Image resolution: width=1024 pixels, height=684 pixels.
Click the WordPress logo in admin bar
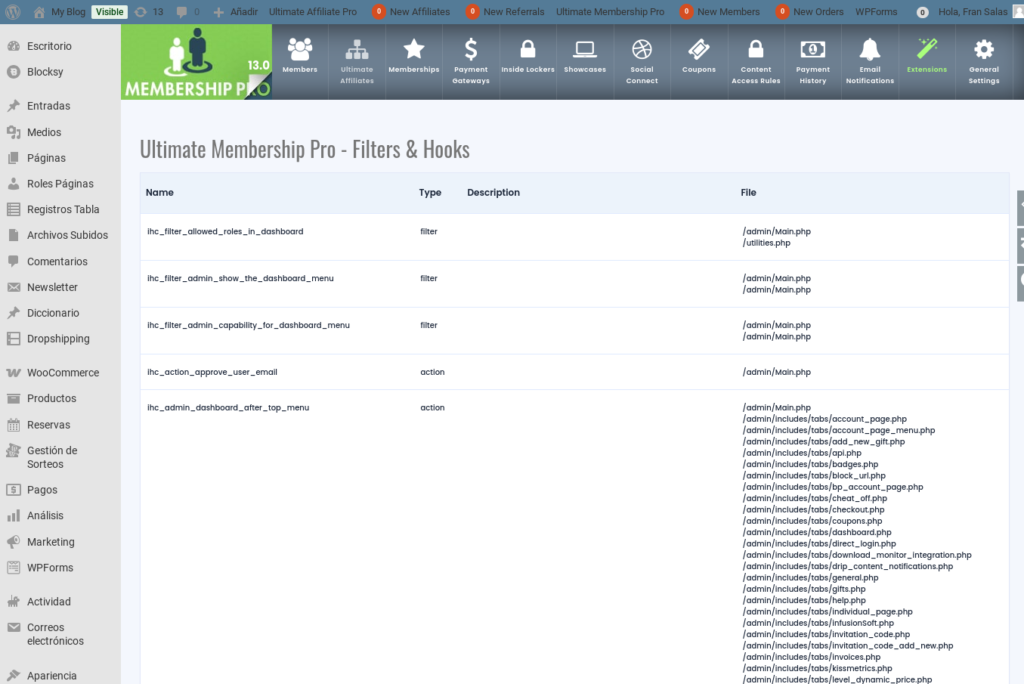[12, 12]
